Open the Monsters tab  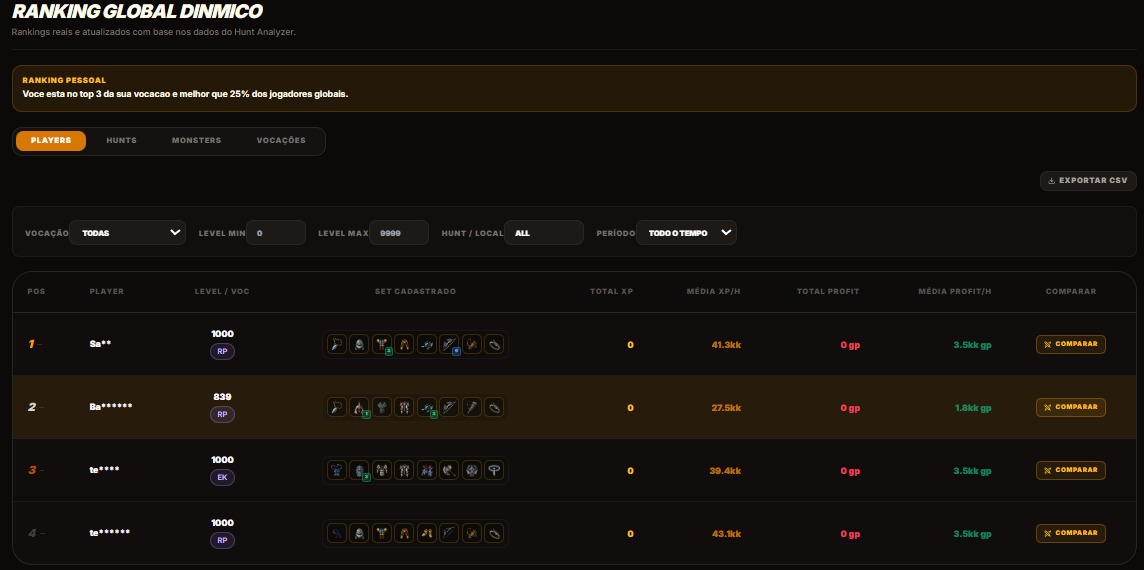click(x=196, y=141)
